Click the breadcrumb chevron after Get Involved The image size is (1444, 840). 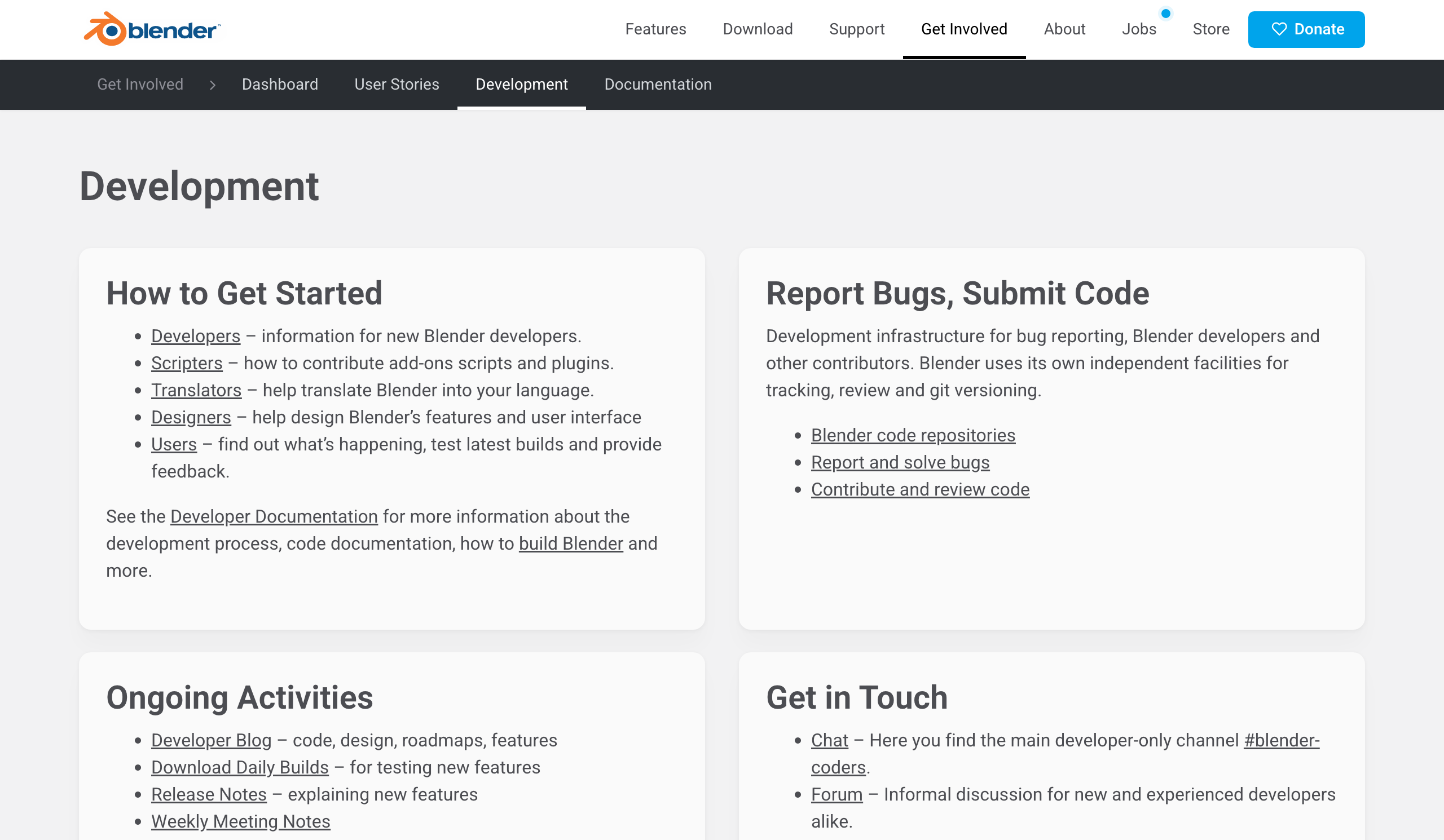[x=213, y=85]
